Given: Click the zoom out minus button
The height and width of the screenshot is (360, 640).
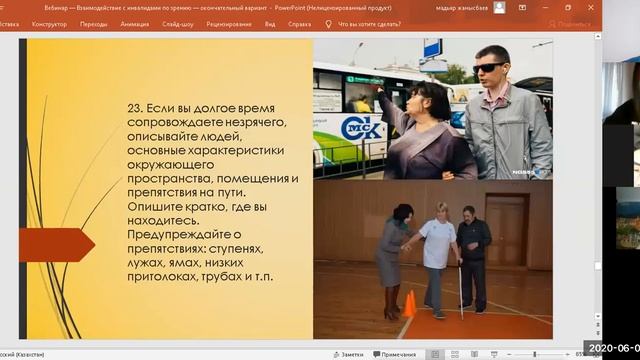Looking at the screenshot, I should point(509,355).
